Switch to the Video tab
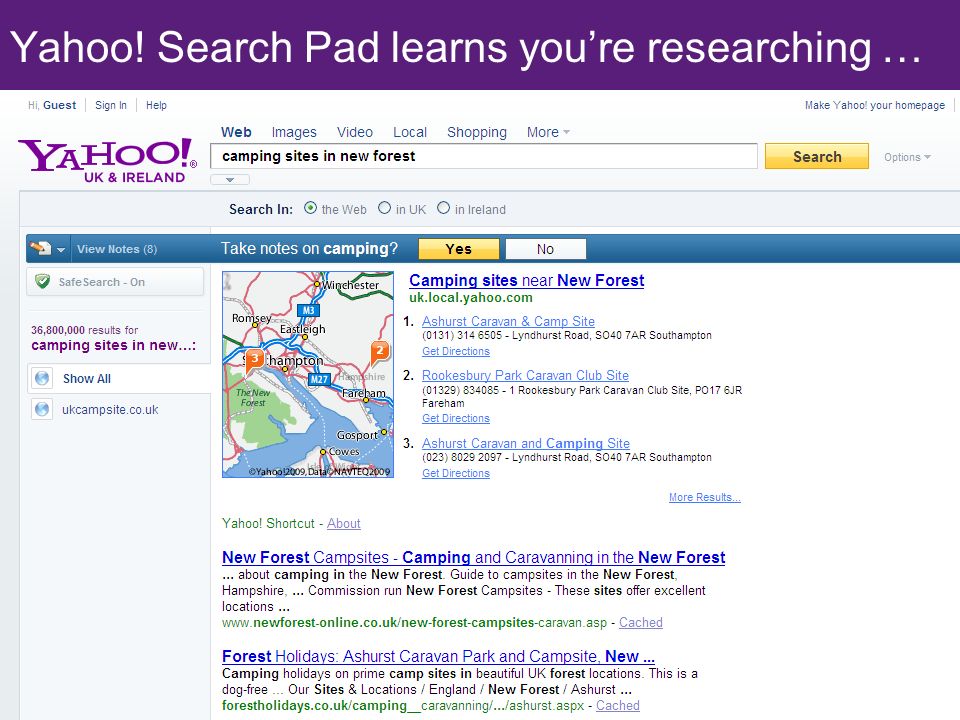 tap(354, 132)
